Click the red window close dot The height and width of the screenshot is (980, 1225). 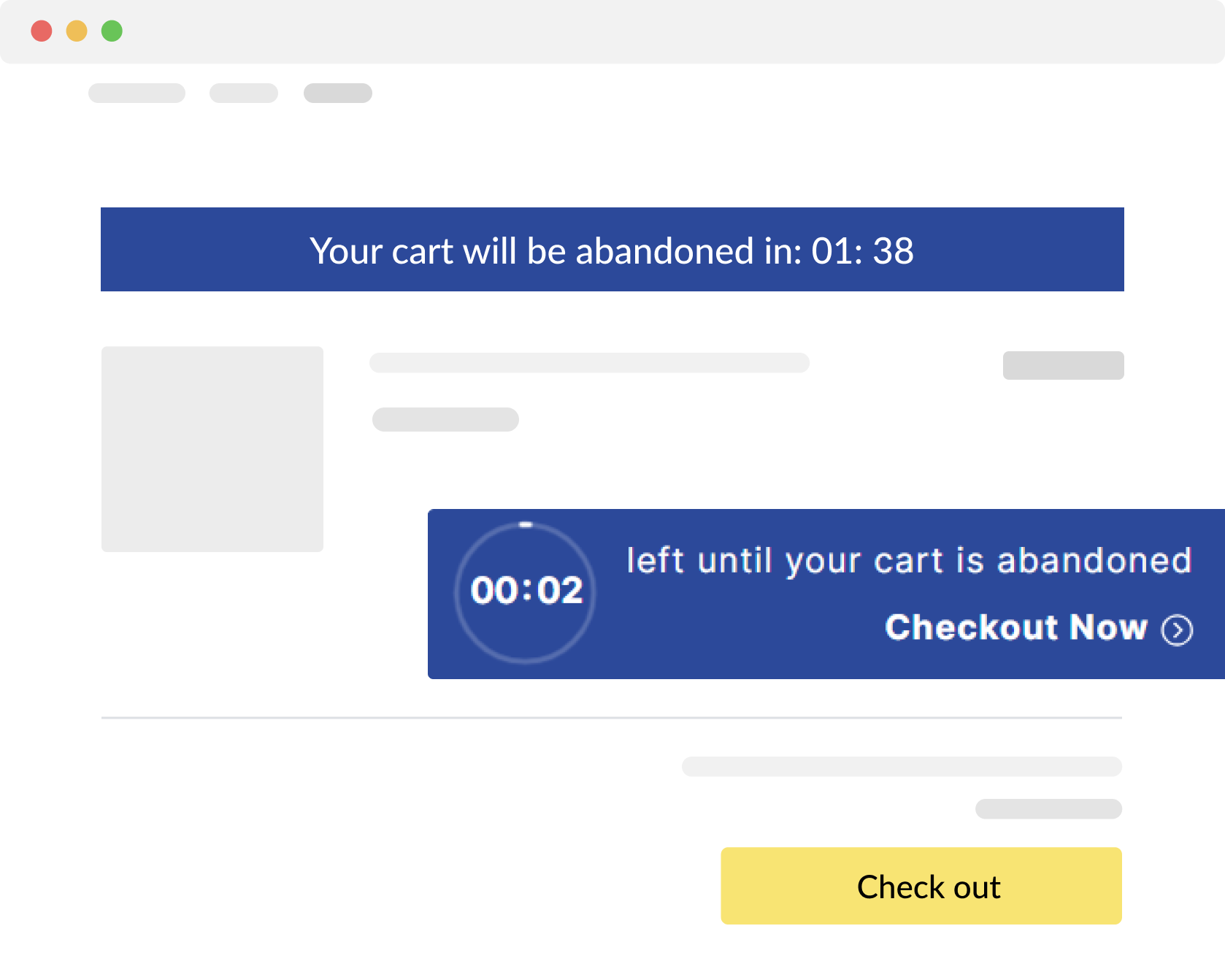42,31
